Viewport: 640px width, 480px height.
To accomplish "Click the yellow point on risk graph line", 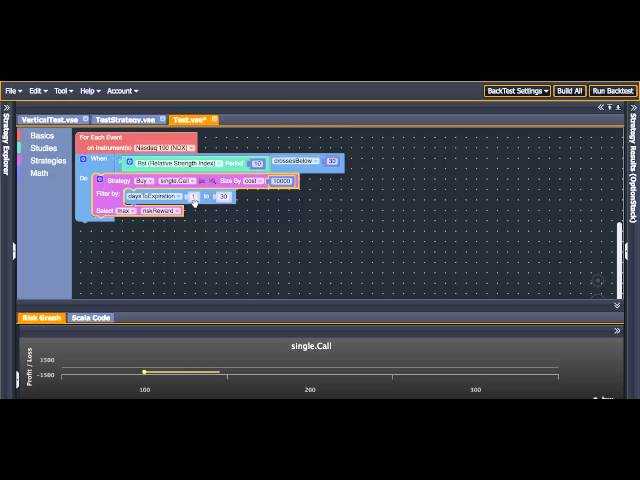I will pos(144,372).
